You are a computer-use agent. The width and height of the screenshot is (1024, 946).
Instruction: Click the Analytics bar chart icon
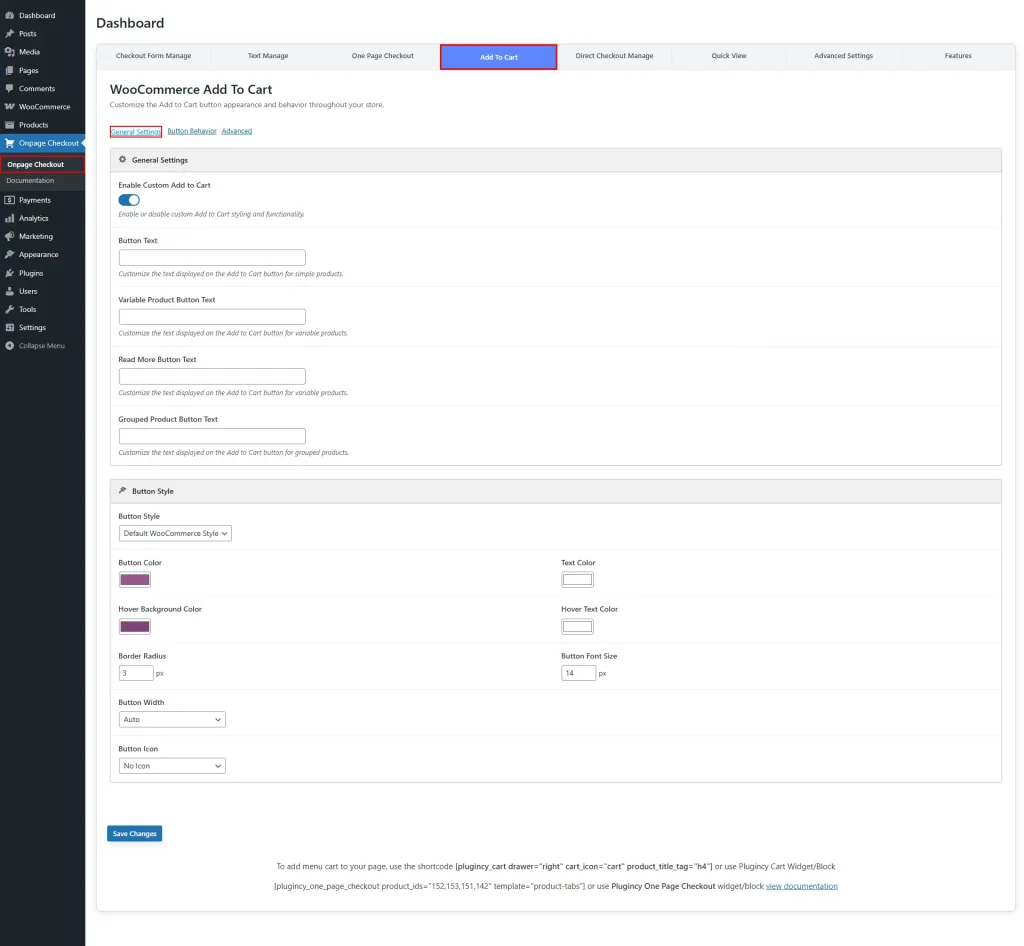[10, 218]
